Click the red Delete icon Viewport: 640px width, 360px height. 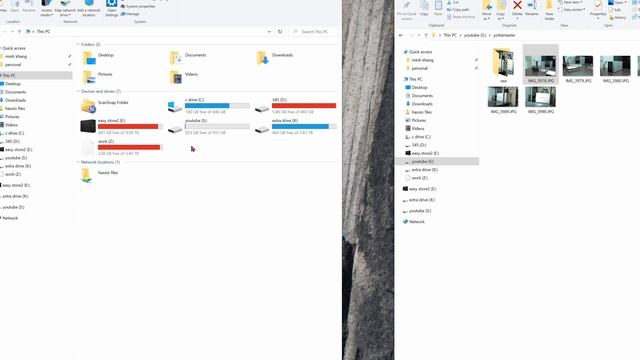[517, 5]
